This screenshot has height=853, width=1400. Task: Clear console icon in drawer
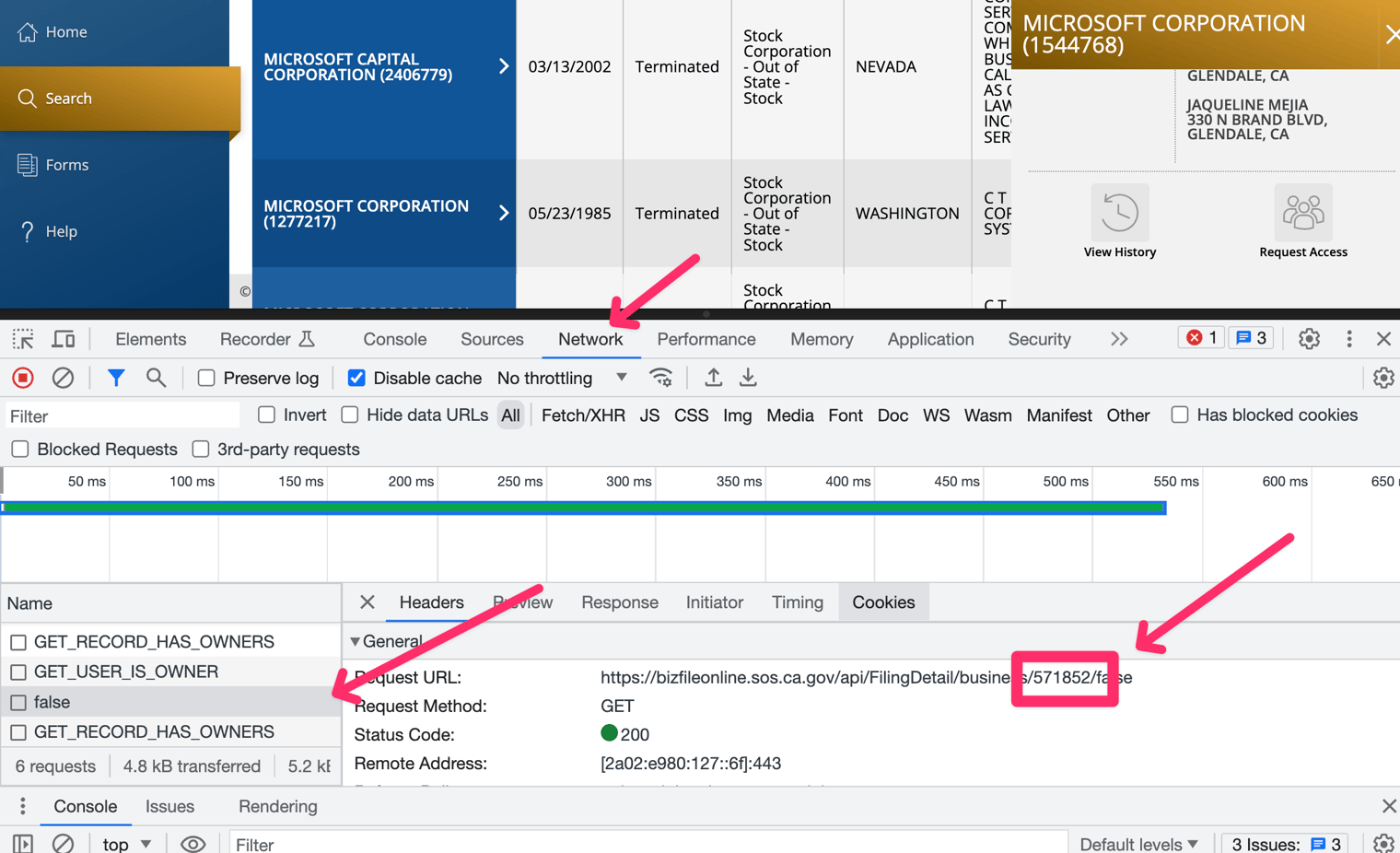[x=63, y=844]
